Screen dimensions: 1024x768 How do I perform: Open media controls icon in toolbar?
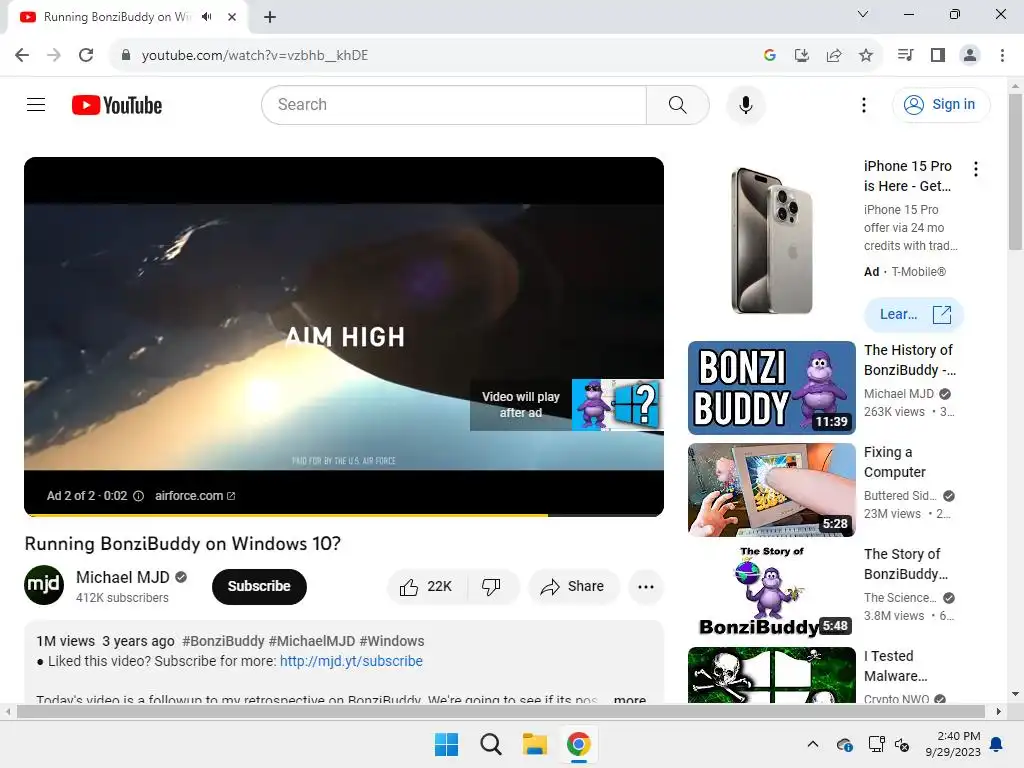pos(905,55)
